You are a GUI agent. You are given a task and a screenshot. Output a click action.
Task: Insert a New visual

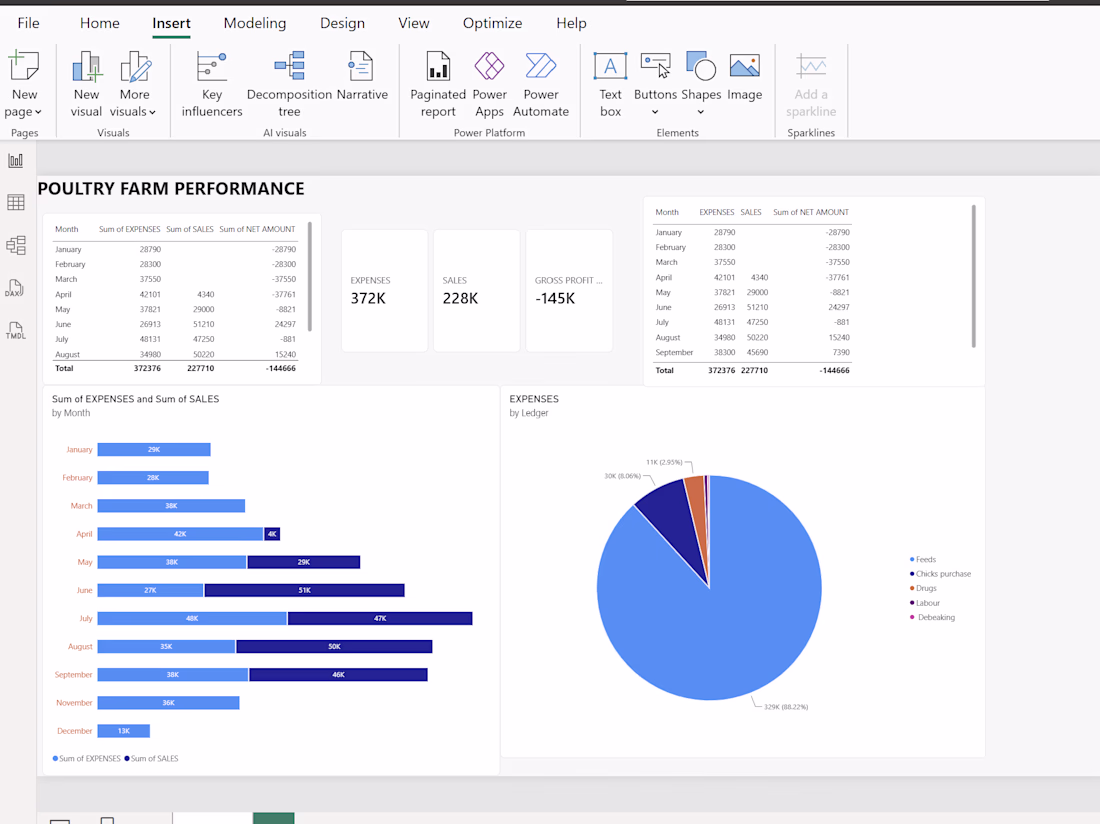pos(86,84)
